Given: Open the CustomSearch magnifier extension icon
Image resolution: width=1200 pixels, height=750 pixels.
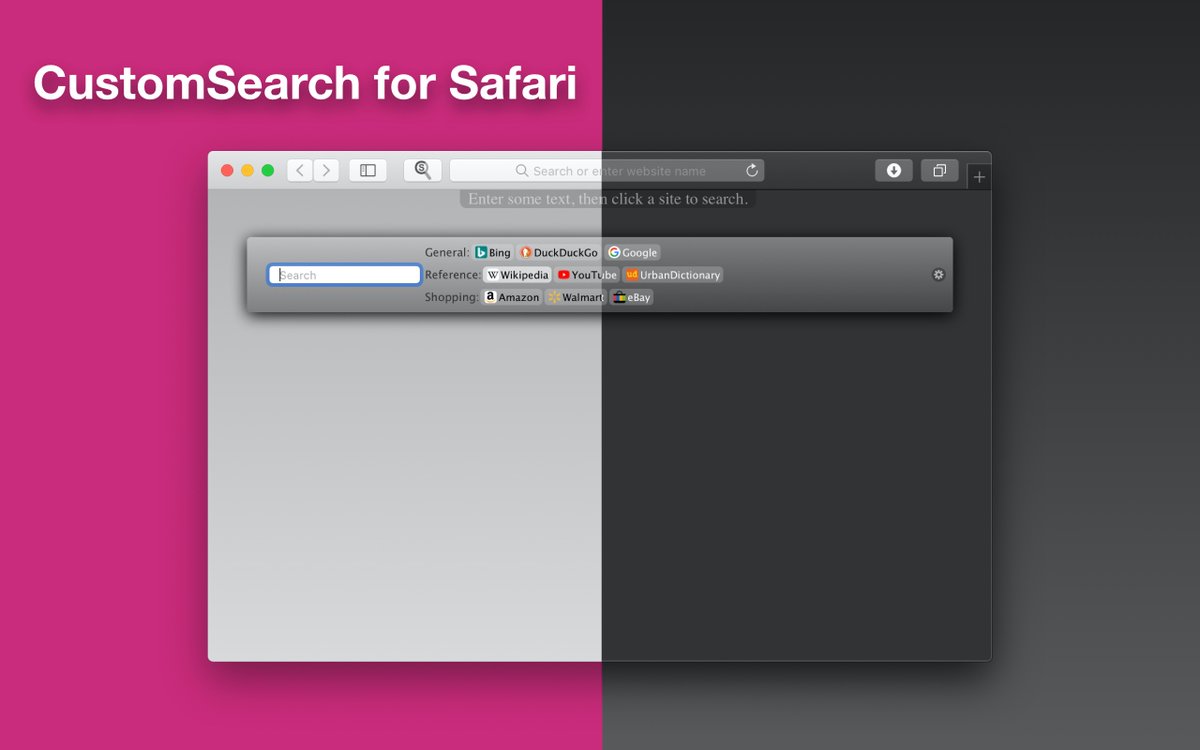Looking at the screenshot, I should click(423, 170).
